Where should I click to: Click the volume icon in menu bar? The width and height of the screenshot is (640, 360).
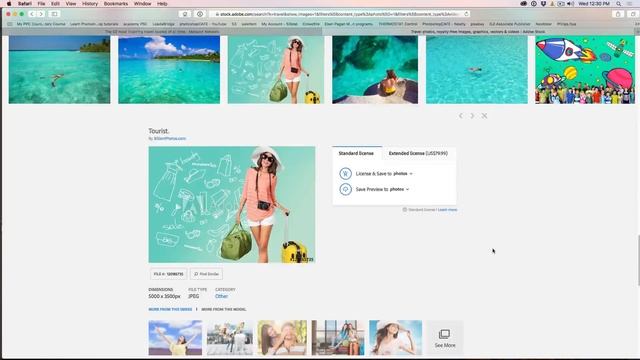pyautogui.click(x=570, y=4)
